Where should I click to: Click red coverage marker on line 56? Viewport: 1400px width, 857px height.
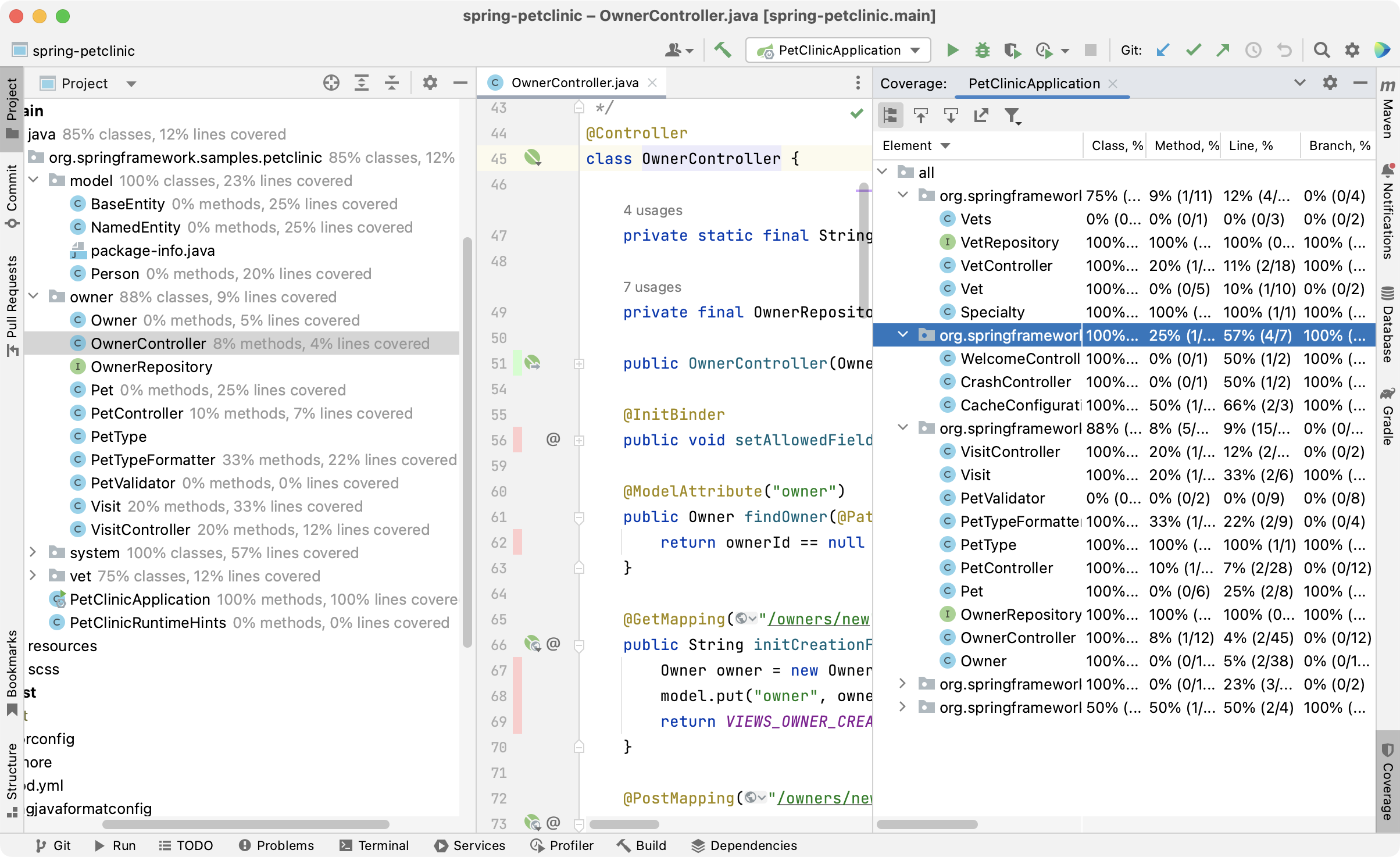(x=517, y=440)
